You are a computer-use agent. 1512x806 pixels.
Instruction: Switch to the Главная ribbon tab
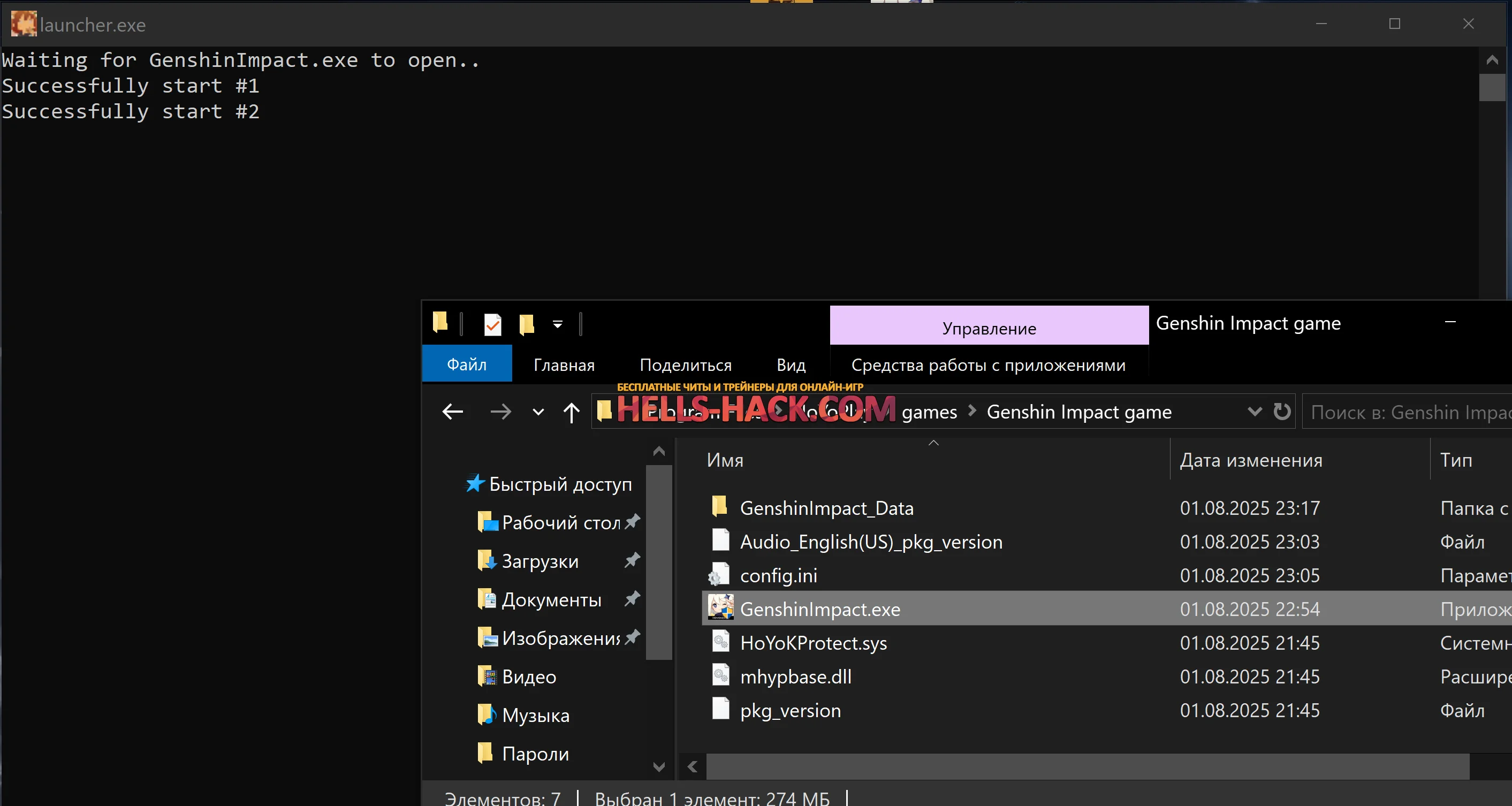(x=564, y=365)
